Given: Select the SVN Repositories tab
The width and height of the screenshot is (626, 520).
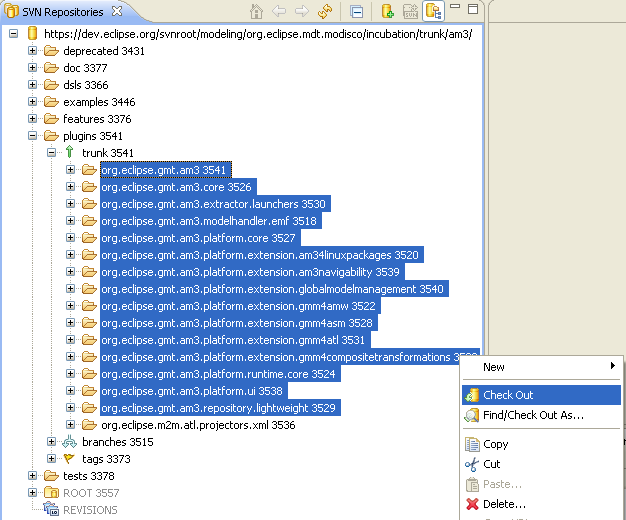Looking at the screenshot, I should point(62,12).
